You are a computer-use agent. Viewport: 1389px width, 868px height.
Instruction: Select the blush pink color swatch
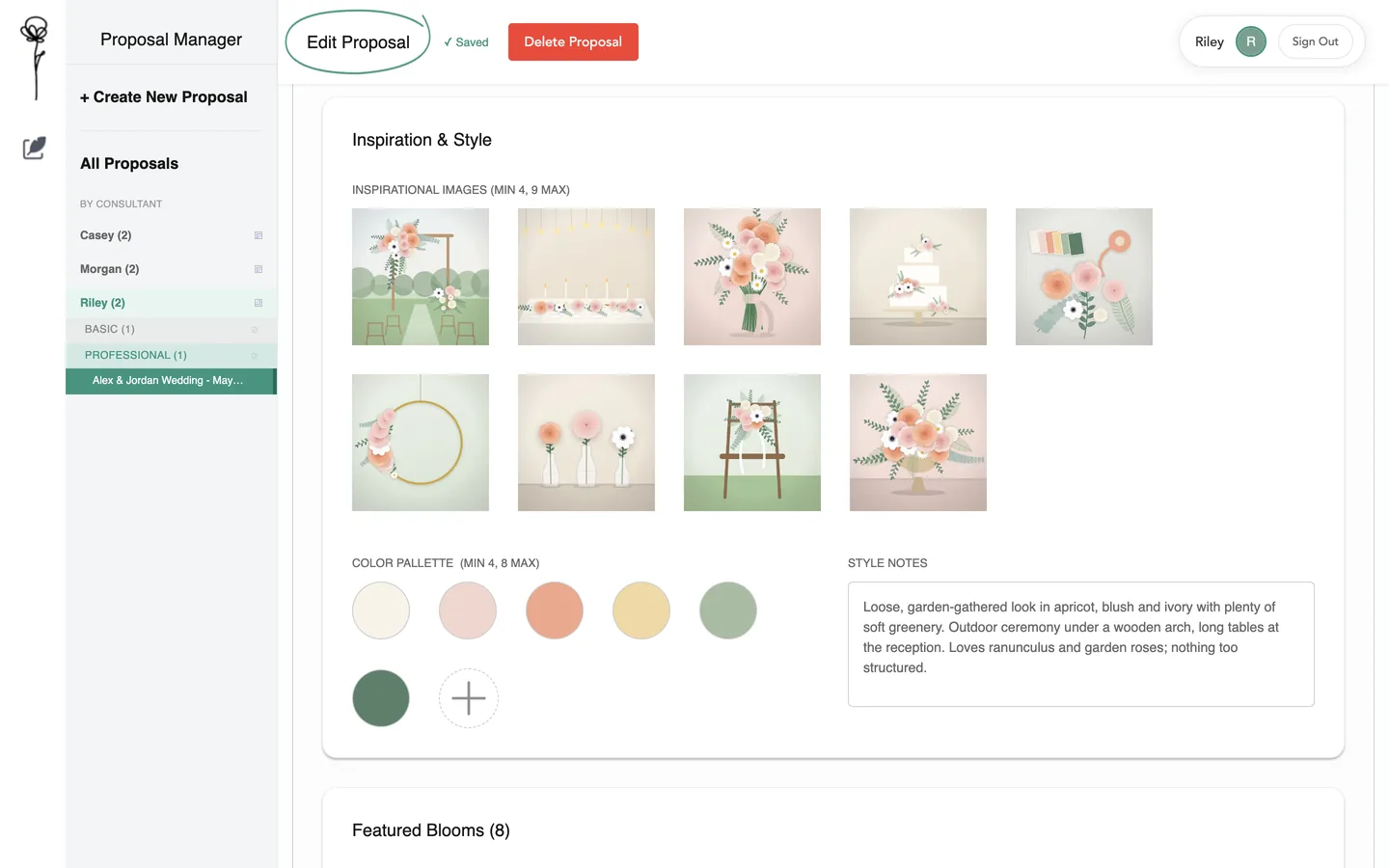click(x=468, y=610)
